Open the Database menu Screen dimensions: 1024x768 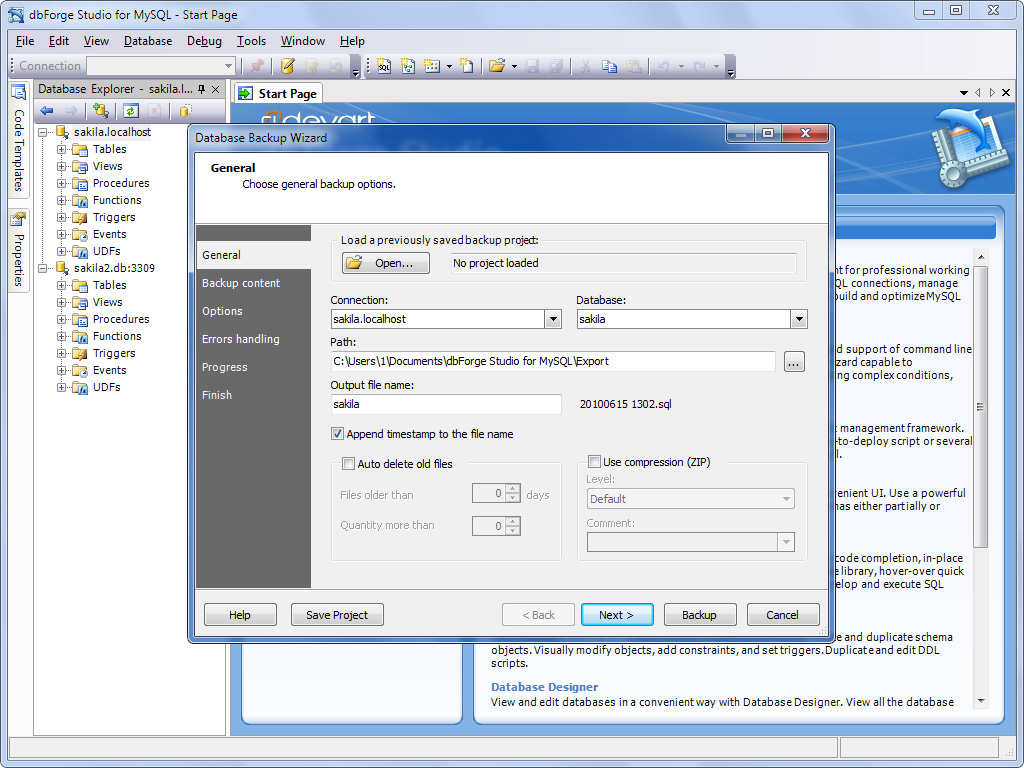[148, 41]
